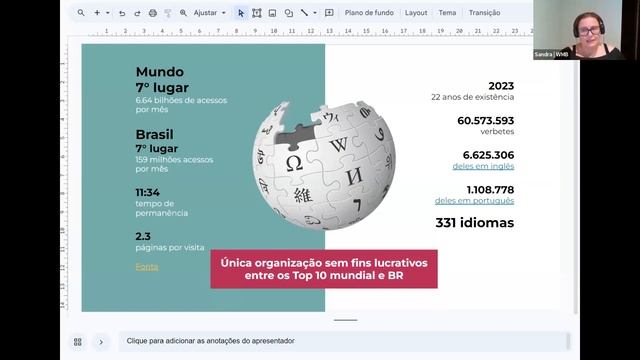The width and height of the screenshot is (640, 360).
Task: Follow the 'deles em inglês' link
Action: 483,166
